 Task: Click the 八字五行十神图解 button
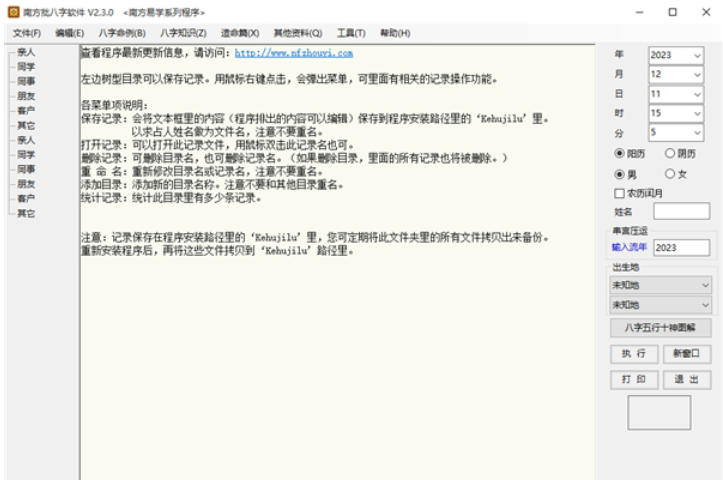[660, 328]
